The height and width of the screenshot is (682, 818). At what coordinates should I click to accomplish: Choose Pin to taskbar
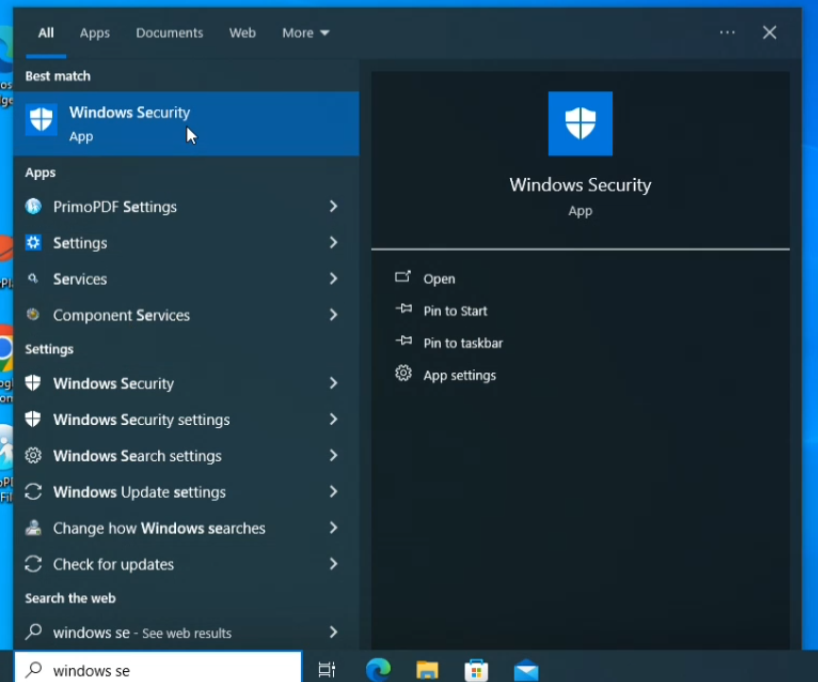click(463, 343)
